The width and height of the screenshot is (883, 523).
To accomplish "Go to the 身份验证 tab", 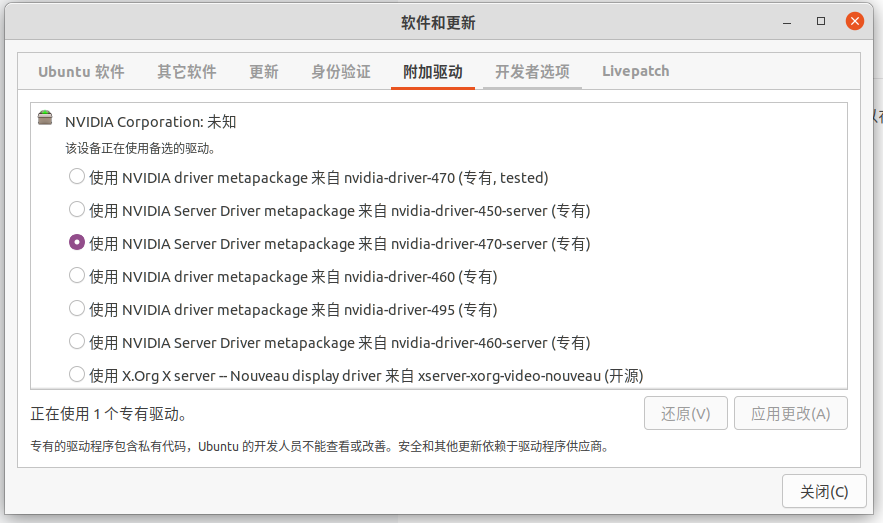I will pyautogui.click(x=341, y=71).
